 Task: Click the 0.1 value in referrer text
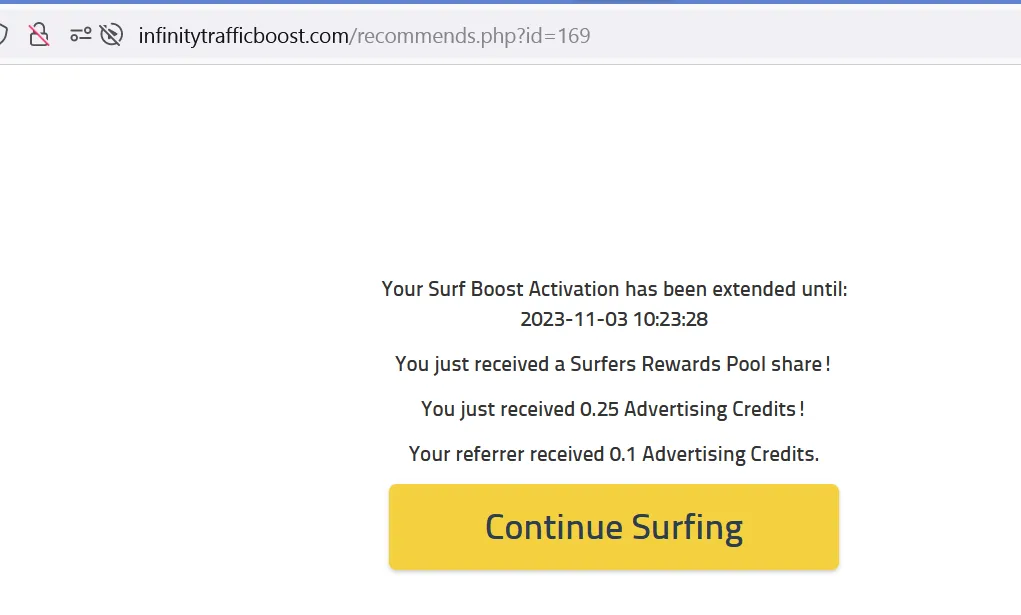pyautogui.click(x=623, y=454)
